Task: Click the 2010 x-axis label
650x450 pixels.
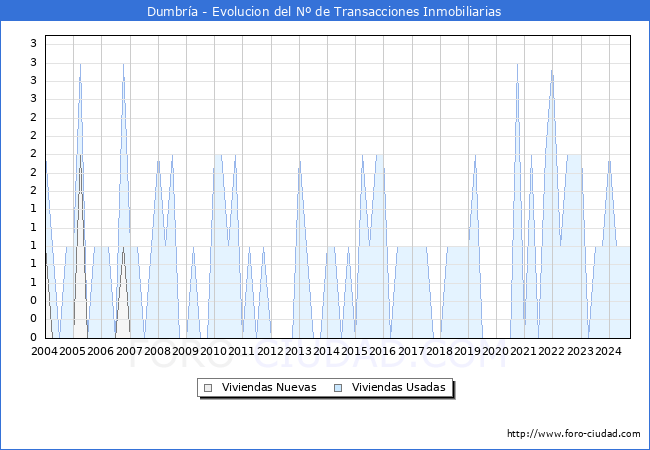Action: [213, 351]
